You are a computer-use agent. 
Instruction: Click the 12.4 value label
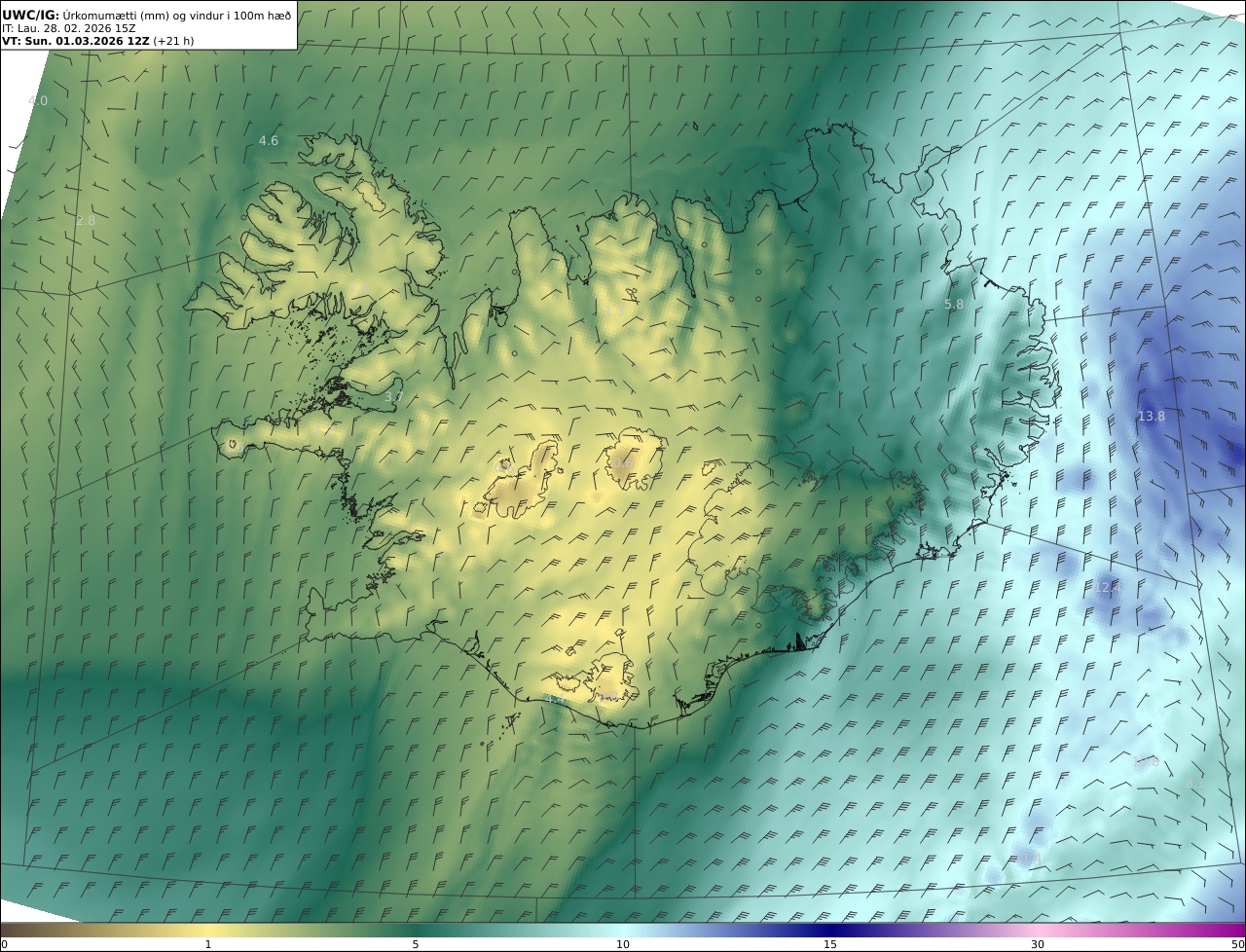click(1108, 587)
